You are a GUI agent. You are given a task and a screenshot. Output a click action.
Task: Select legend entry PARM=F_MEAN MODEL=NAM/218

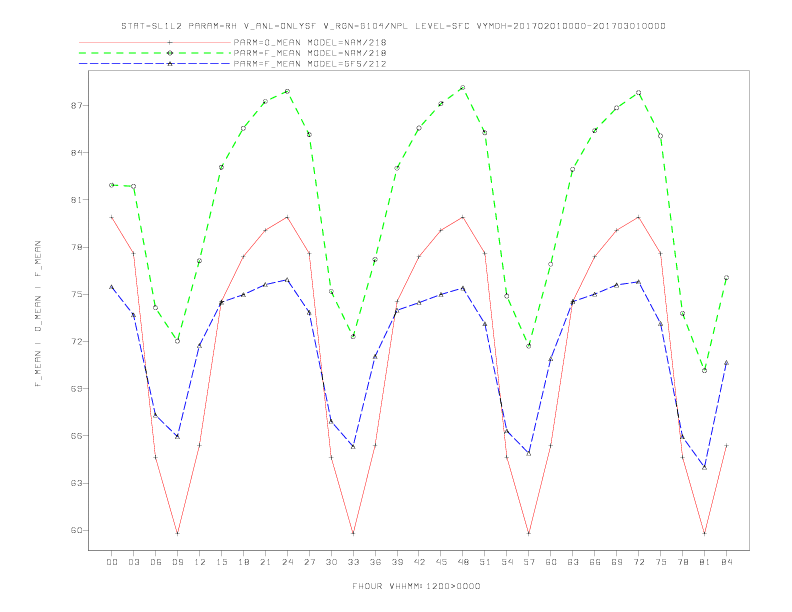tap(310, 53)
